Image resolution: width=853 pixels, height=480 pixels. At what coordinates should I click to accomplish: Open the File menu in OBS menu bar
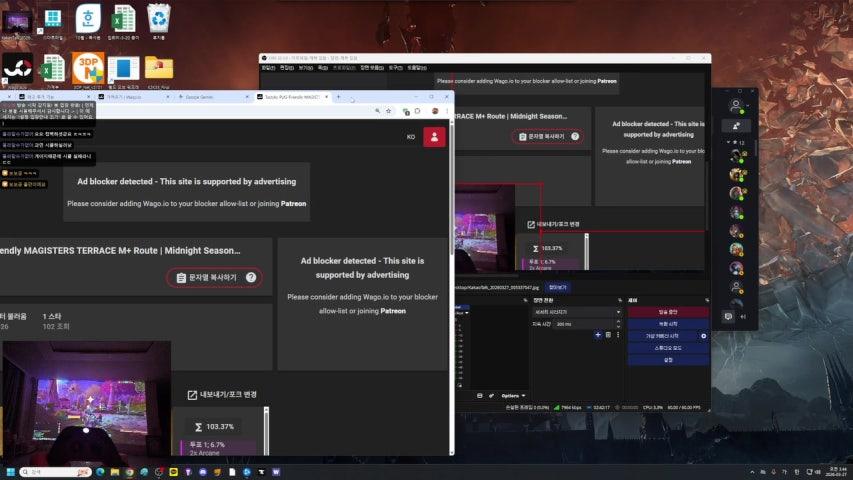(x=267, y=68)
